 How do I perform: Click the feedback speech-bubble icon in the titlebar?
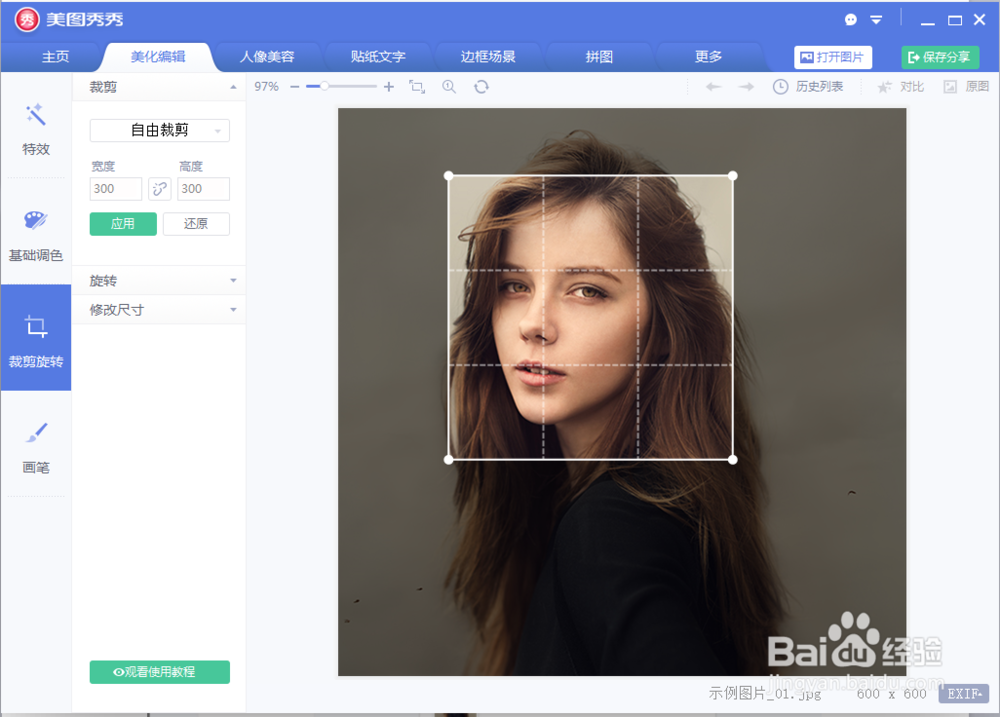tap(851, 18)
